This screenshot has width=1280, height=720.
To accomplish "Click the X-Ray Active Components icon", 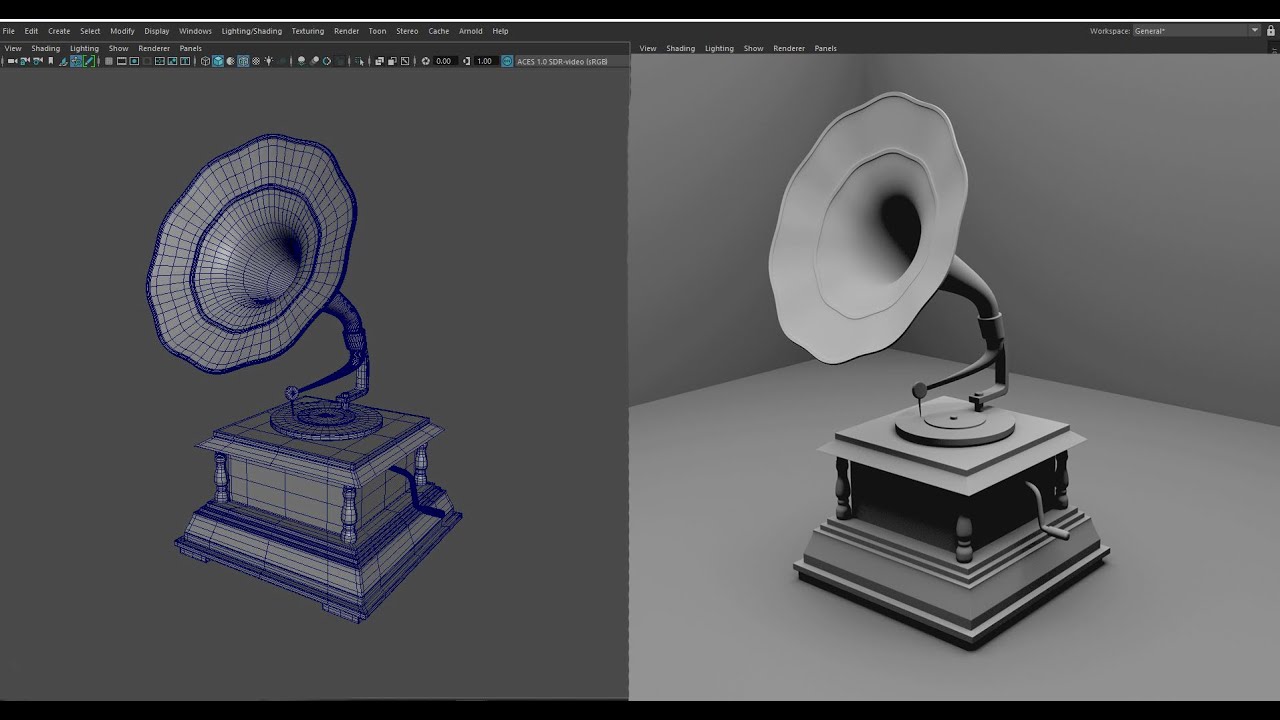I will click(392, 61).
